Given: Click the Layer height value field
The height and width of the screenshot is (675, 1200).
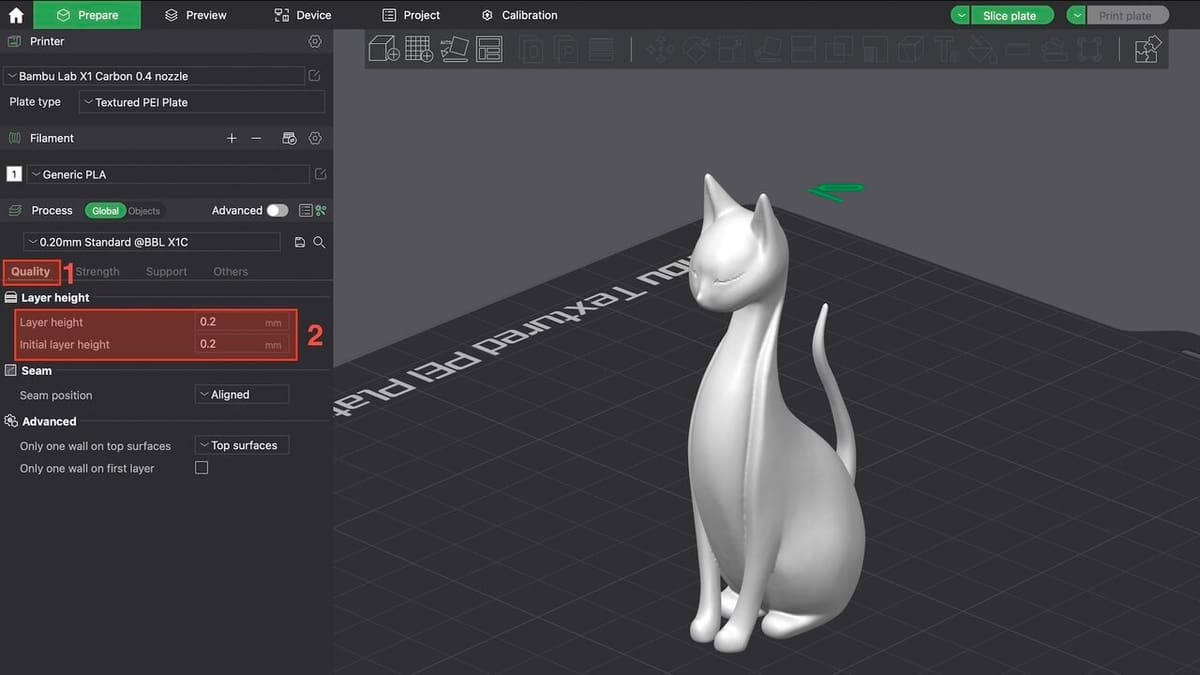Looking at the screenshot, I should pos(241,322).
